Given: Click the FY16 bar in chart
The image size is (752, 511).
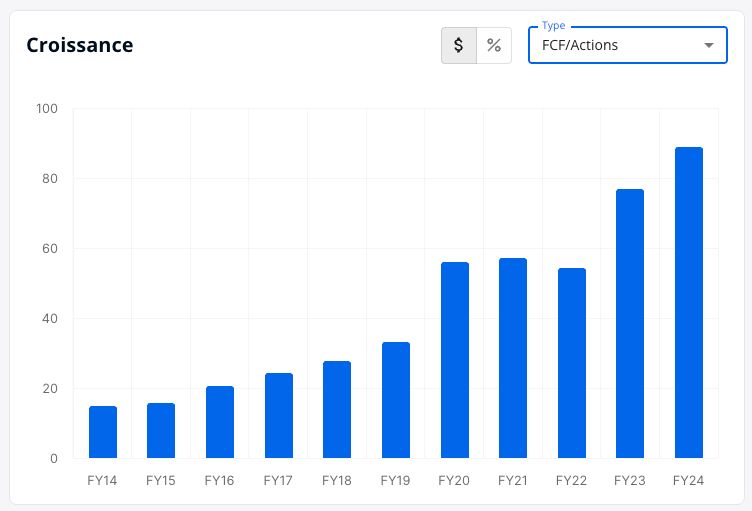Looking at the screenshot, I should [x=220, y=422].
